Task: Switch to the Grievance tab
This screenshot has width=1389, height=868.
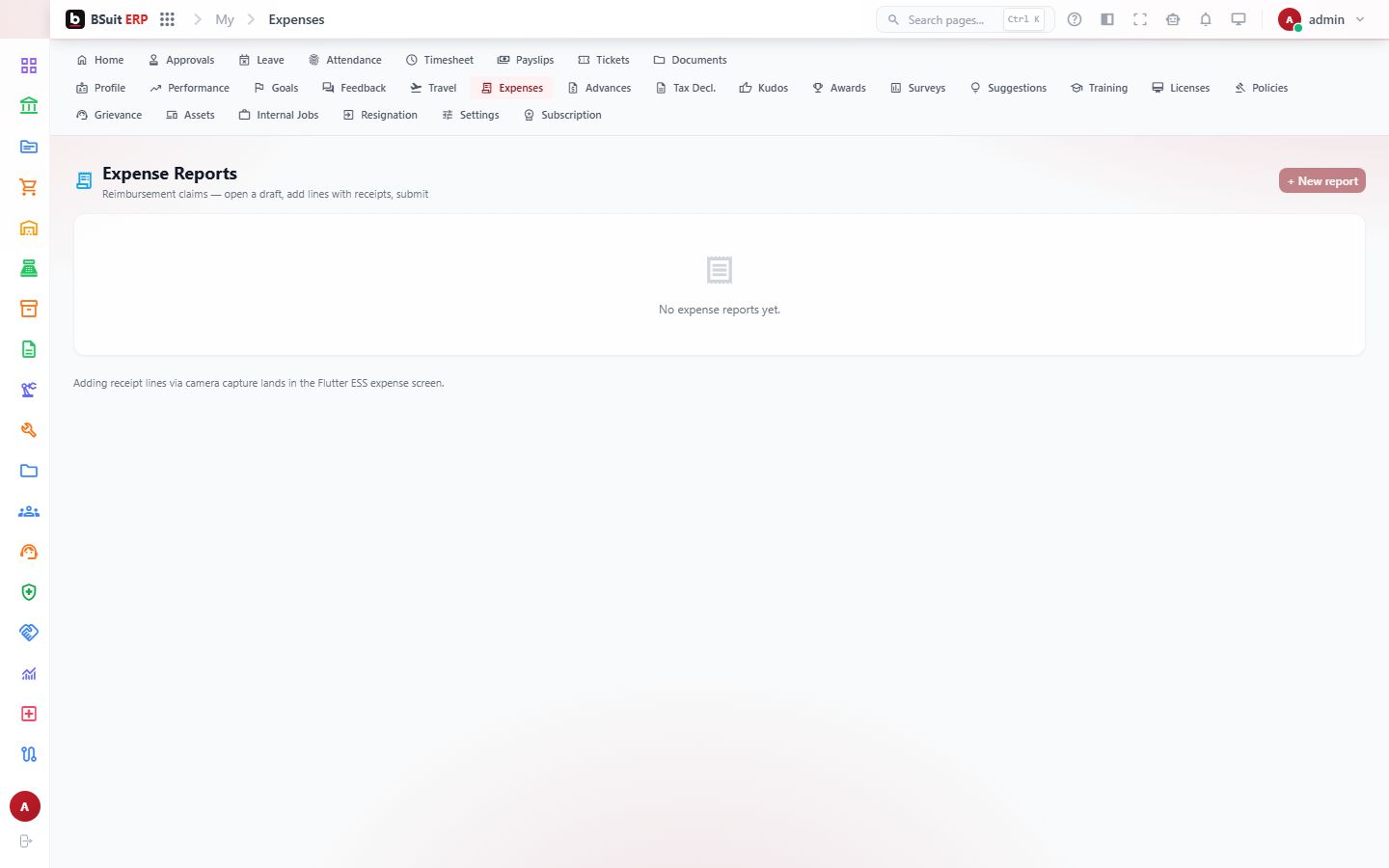Action: (x=109, y=115)
